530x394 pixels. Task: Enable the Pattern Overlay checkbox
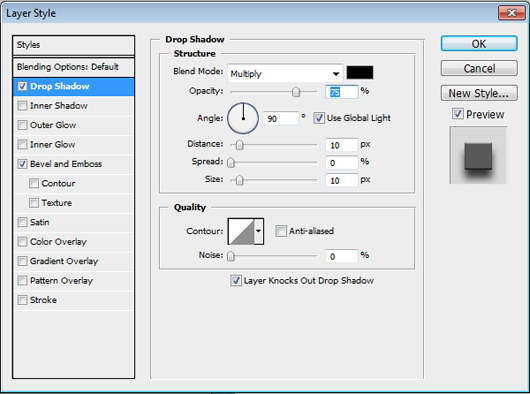pos(22,280)
